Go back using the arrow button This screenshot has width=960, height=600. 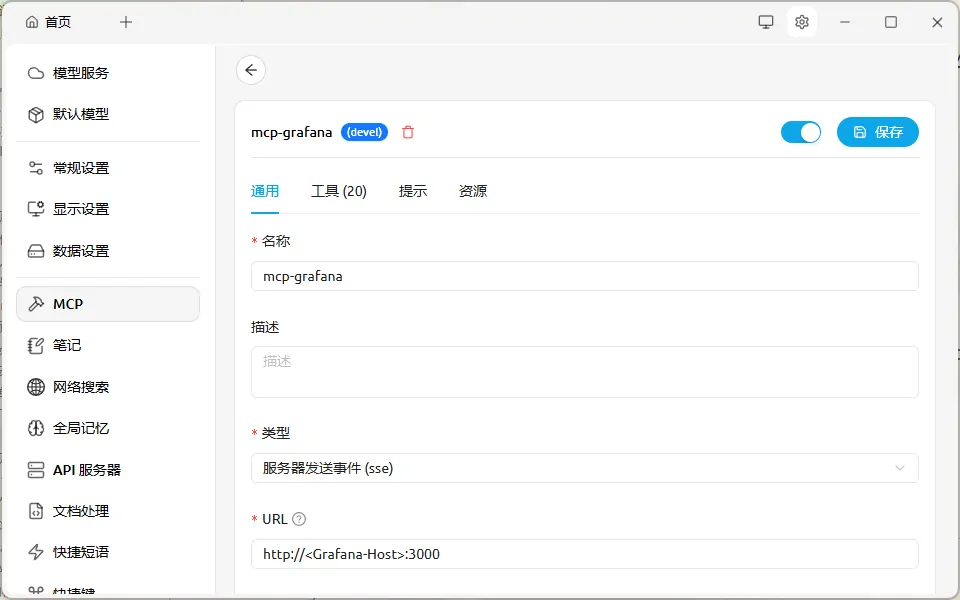pos(251,70)
